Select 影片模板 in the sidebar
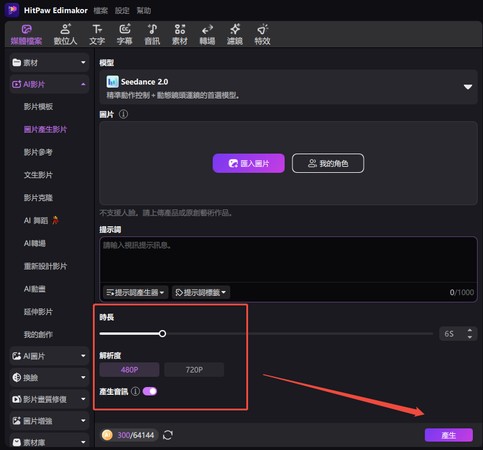 (x=38, y=107)
